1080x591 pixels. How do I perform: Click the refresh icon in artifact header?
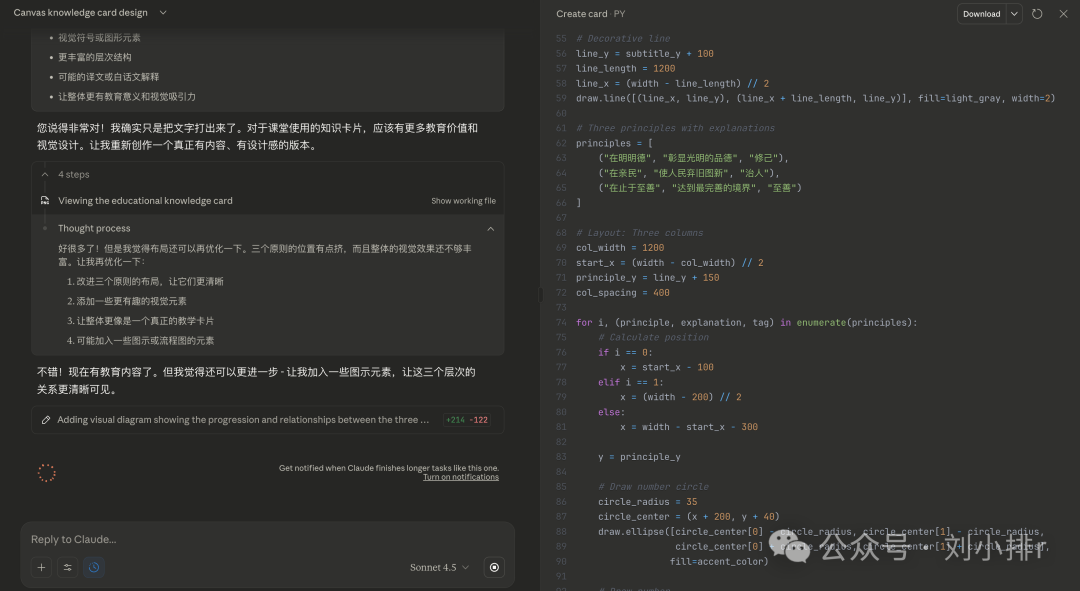click(x=1037, y=14)
